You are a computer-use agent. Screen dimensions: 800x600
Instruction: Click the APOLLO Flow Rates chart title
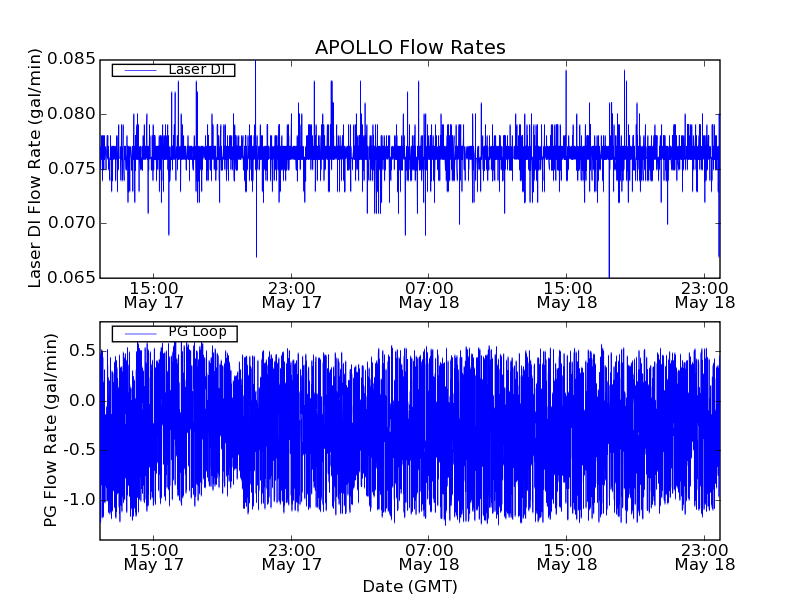click(x=410, y=47)
